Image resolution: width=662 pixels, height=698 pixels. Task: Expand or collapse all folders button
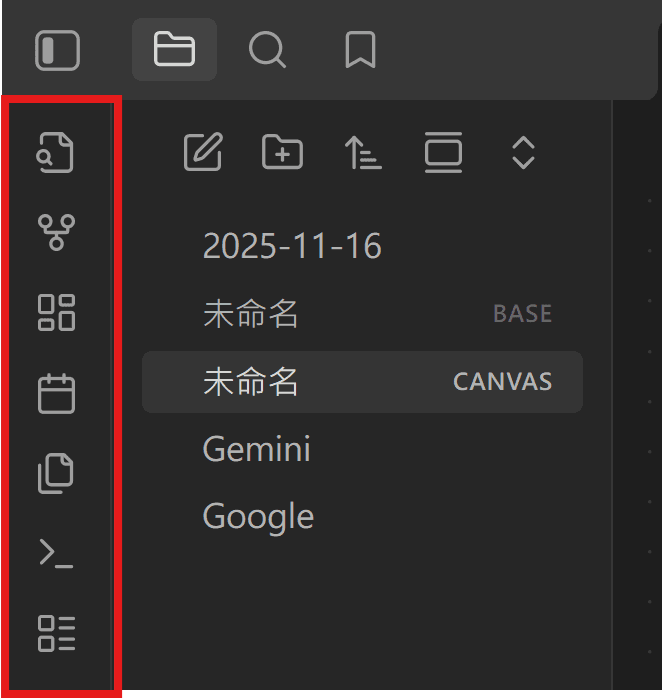(x=523, y=153)
